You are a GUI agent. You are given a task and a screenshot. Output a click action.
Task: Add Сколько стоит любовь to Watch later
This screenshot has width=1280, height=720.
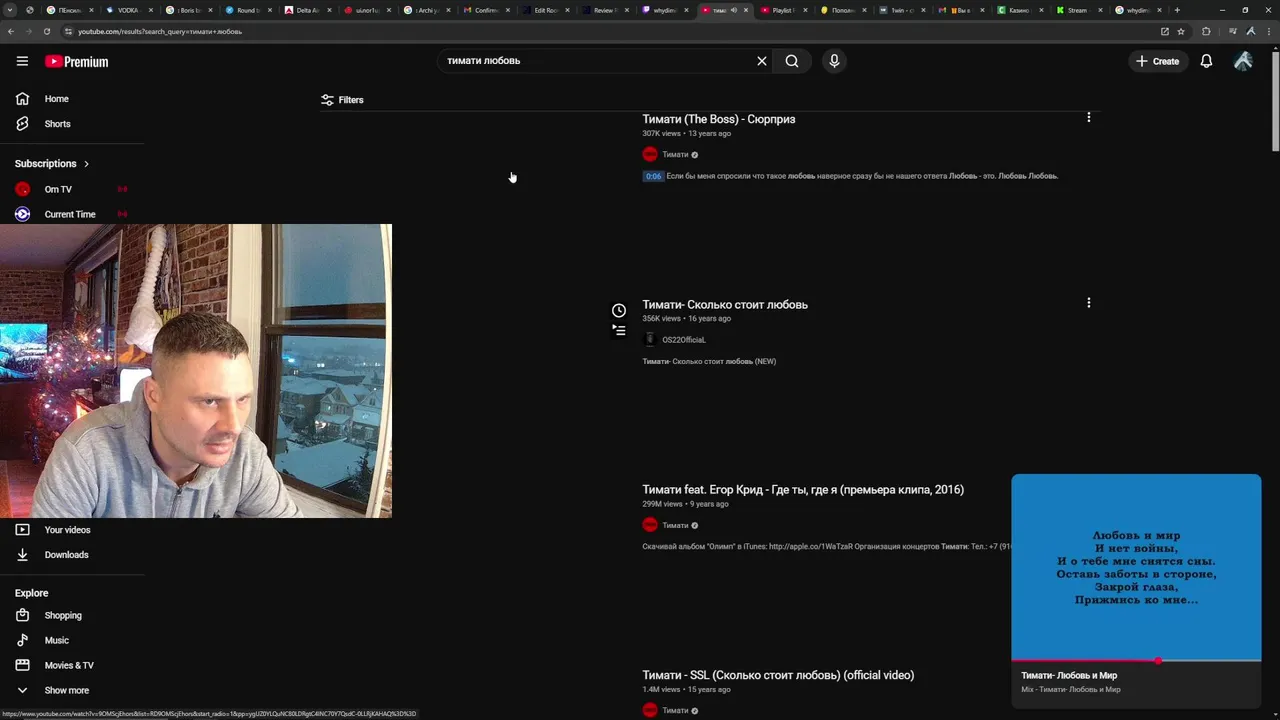(619, 310)
